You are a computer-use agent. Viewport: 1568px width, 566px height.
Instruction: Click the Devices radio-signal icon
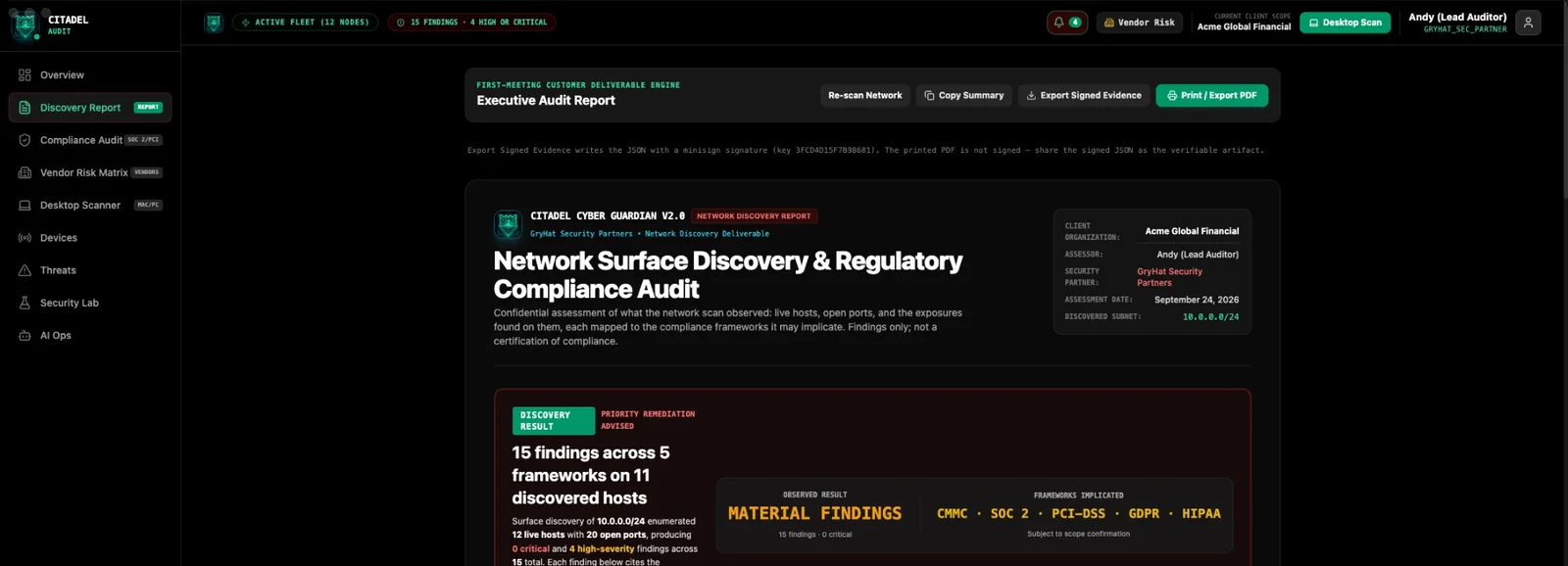pyautogui.click(x=24, y=238)
